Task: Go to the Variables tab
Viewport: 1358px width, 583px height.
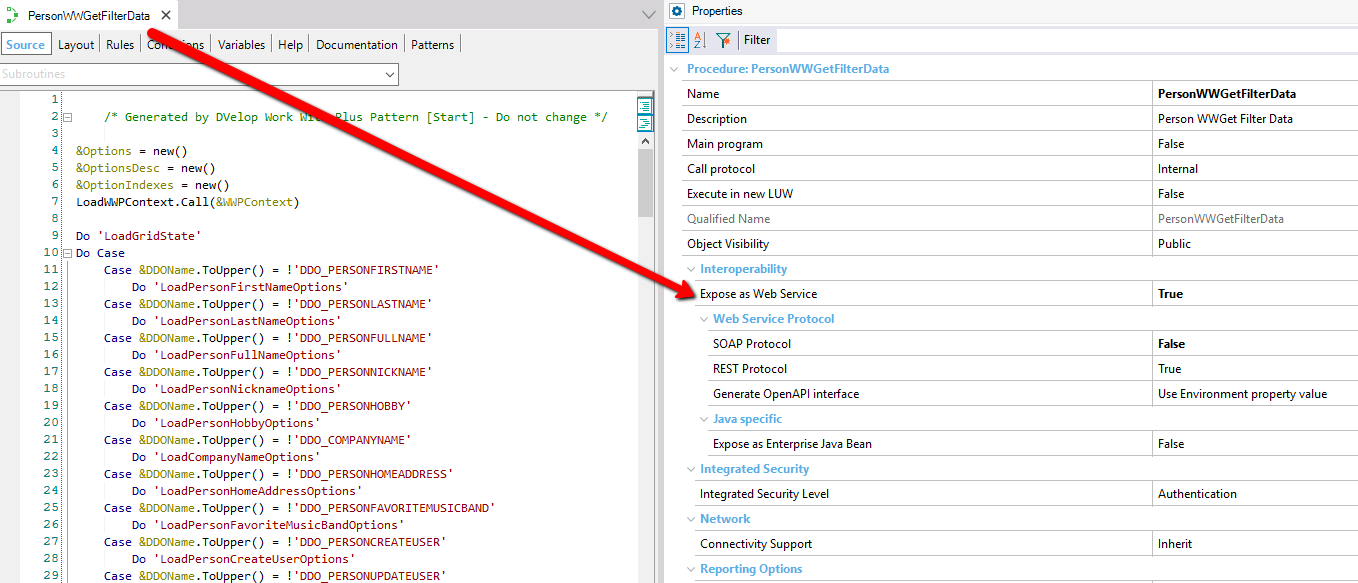Action: [x=241, y=44]
